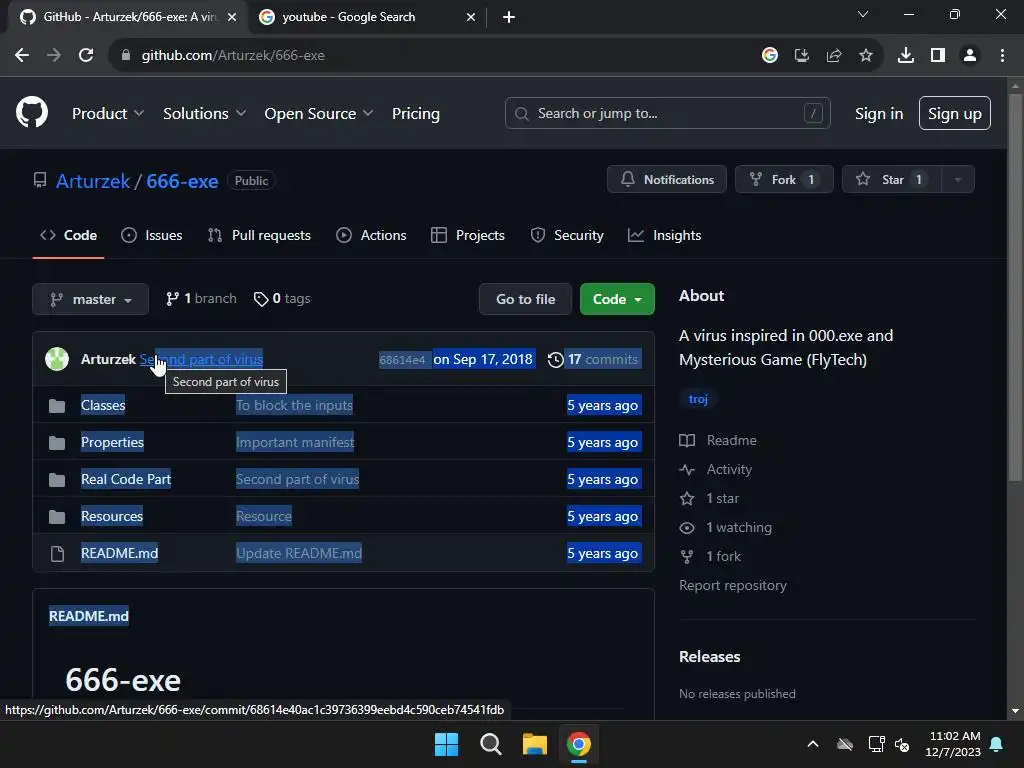The image size is (1024, 768).
Task: Click the Google account icon in address bar
Action: pos(770,56)
